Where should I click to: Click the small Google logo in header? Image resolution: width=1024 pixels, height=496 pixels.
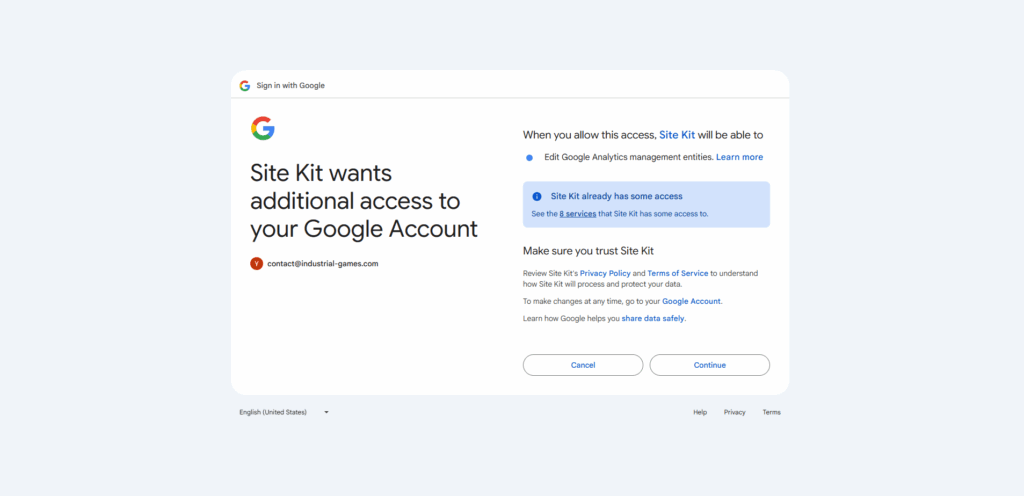pos(245,86)
